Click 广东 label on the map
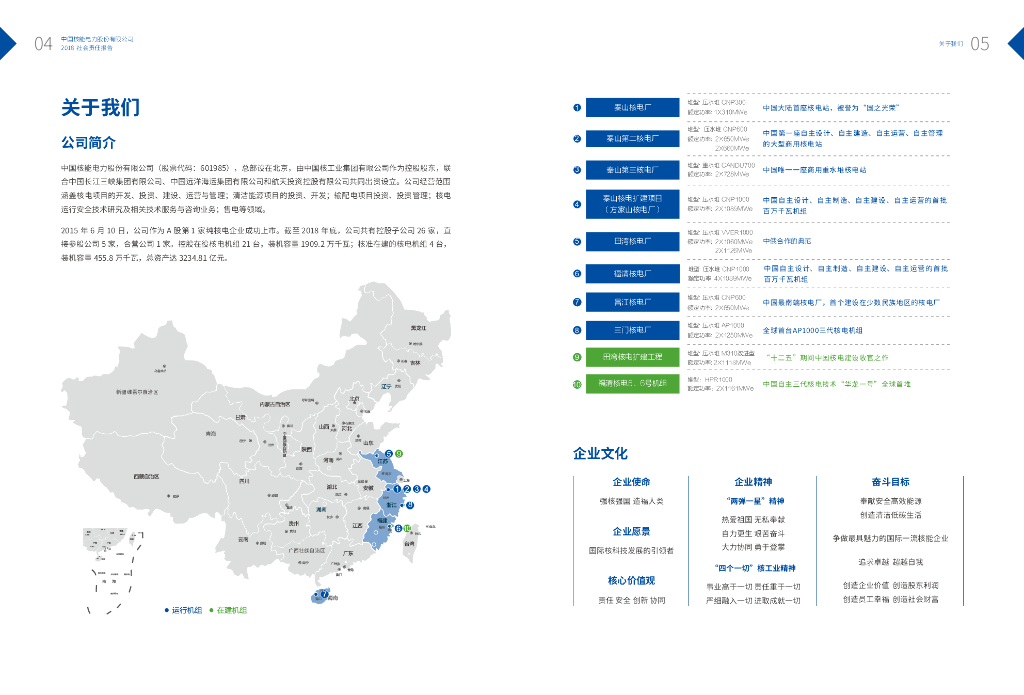The height and width of the screenshot is (695, 1024). (x=348, y=553)
